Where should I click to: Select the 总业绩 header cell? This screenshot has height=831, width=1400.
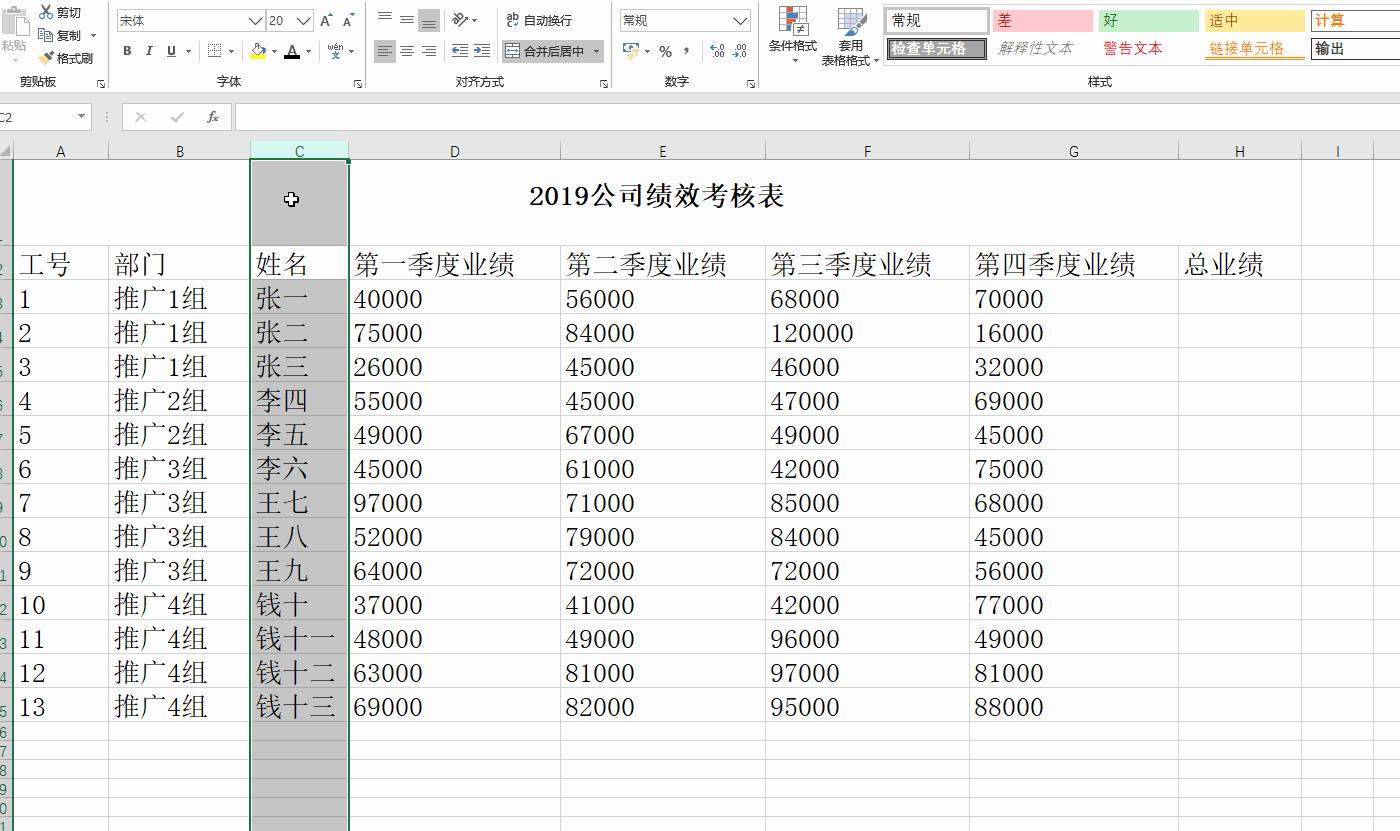click(1239, 264)
